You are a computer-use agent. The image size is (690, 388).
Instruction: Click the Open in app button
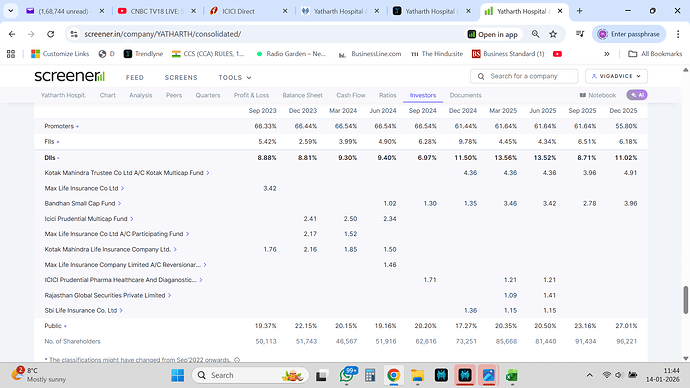tap(492, 34)
